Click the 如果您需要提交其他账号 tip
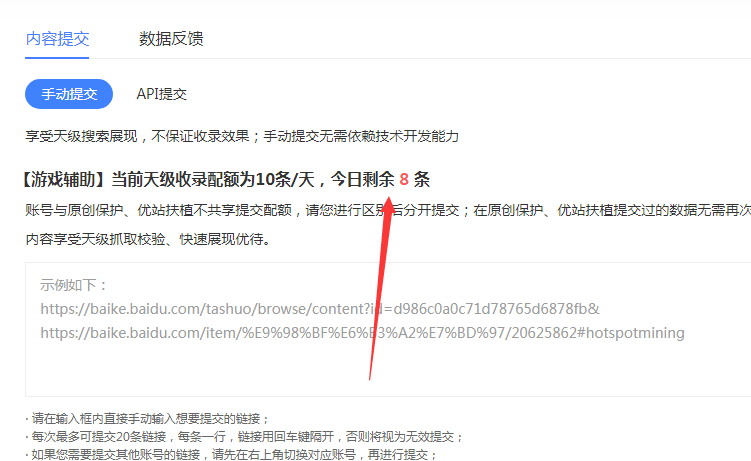This screenshot has width=751, height=461. coord(231,454)
